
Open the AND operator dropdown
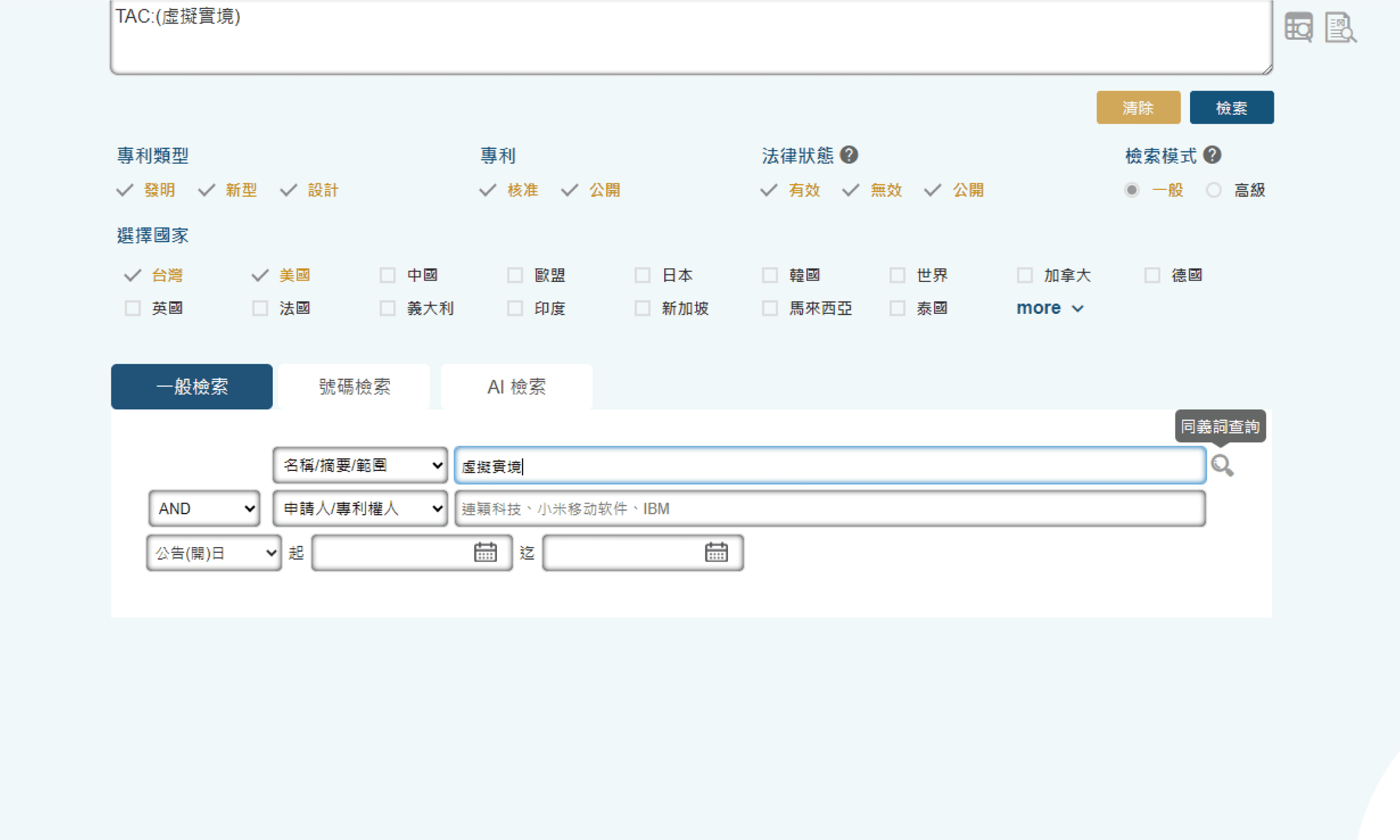point(205,509)
